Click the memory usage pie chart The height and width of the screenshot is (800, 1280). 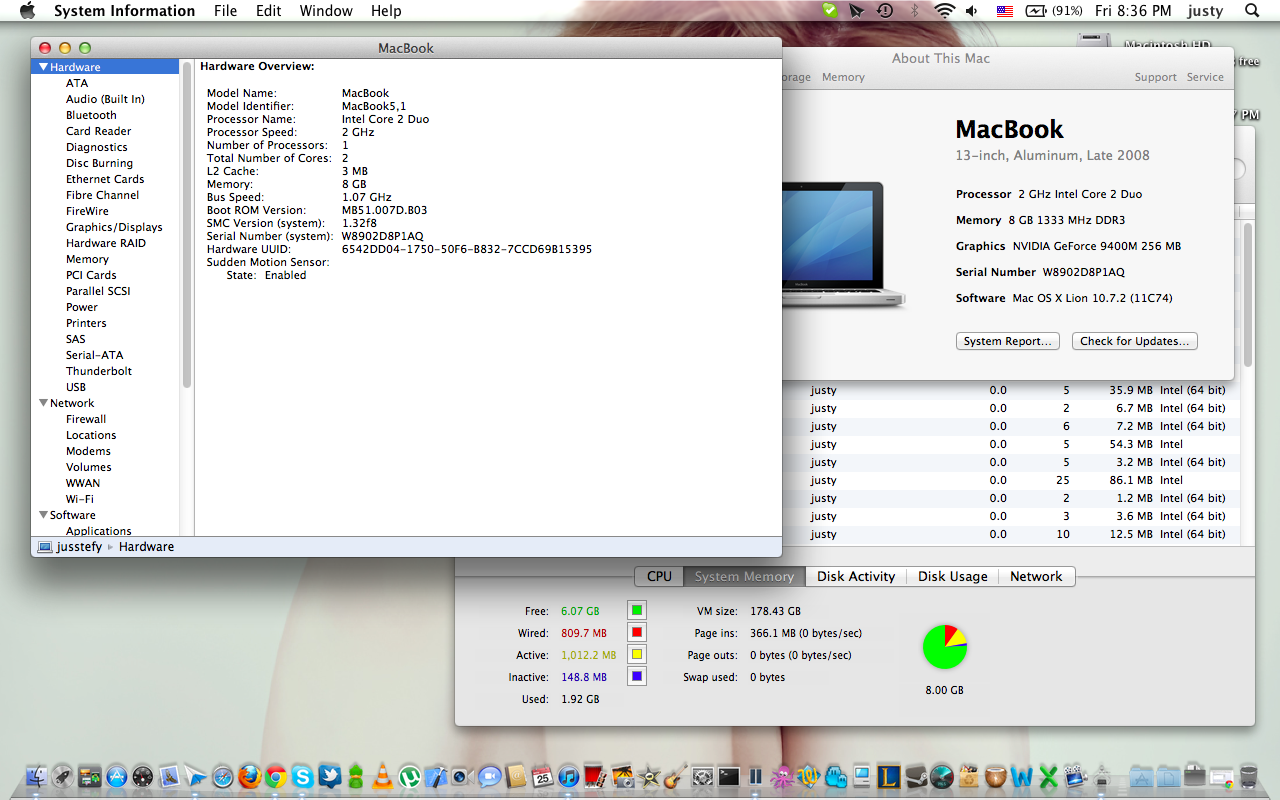[945, 646]
